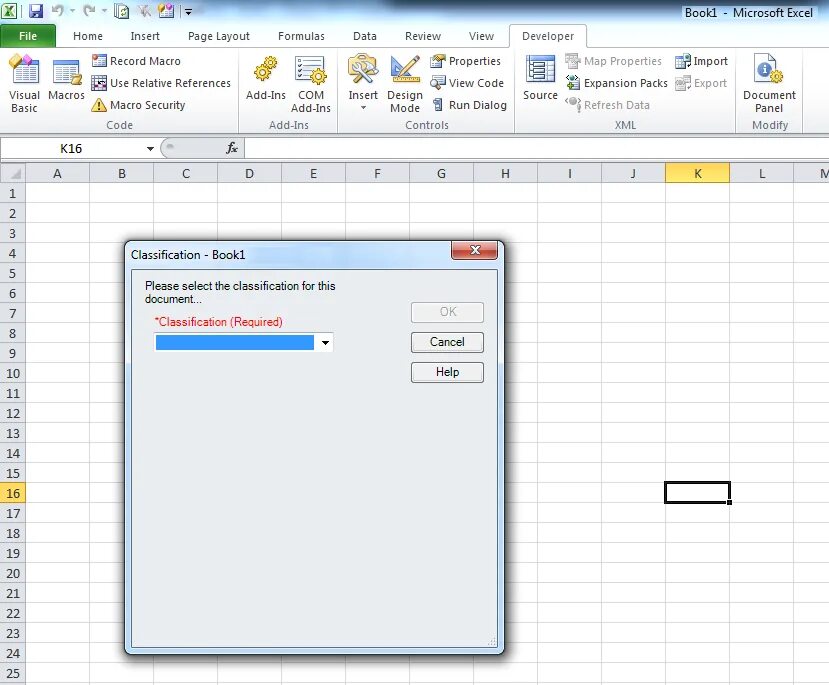Select column F header
829x685 pixels.
(377, 173)
